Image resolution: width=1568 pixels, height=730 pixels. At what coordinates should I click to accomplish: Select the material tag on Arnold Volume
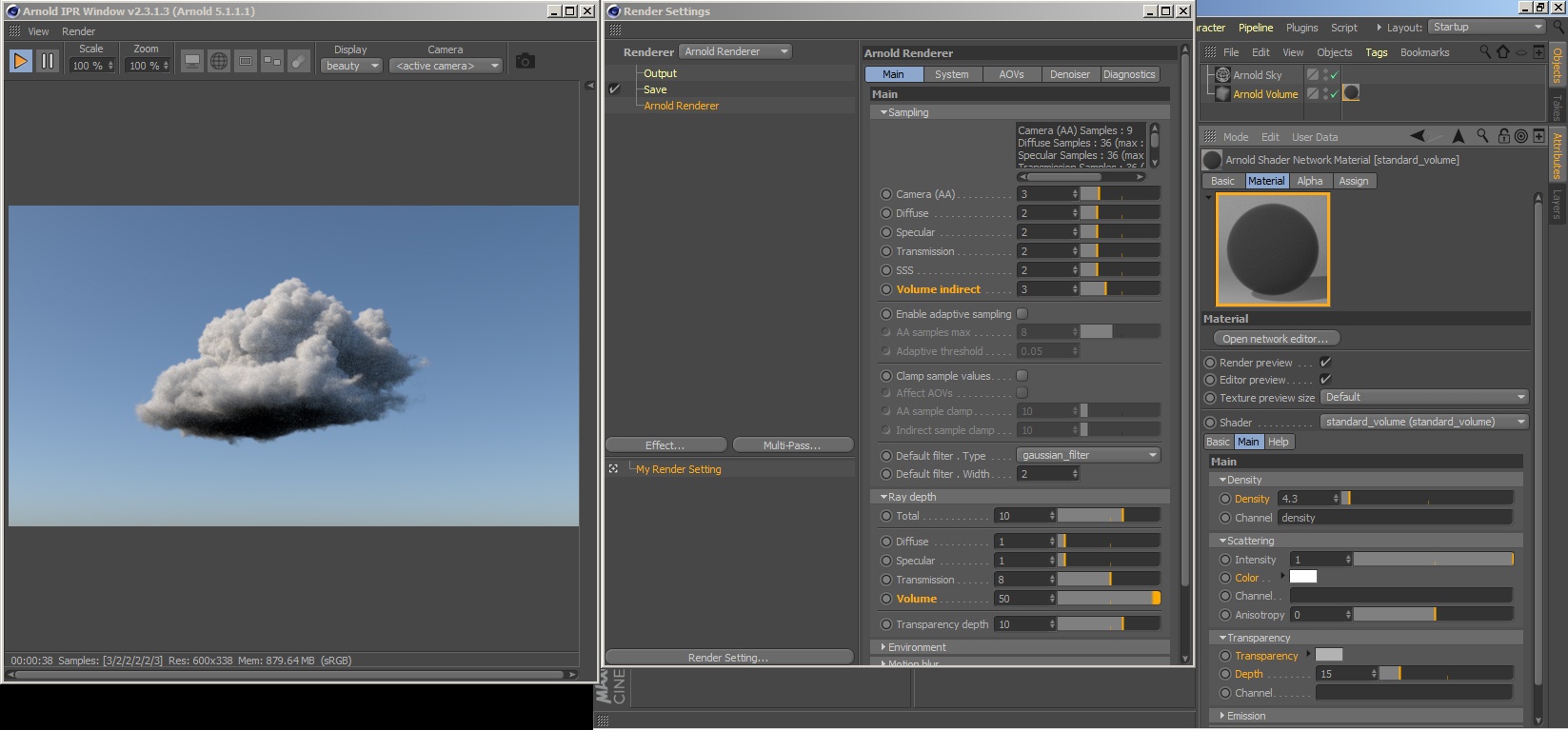pyautogui.click(x=1351, y=93)
